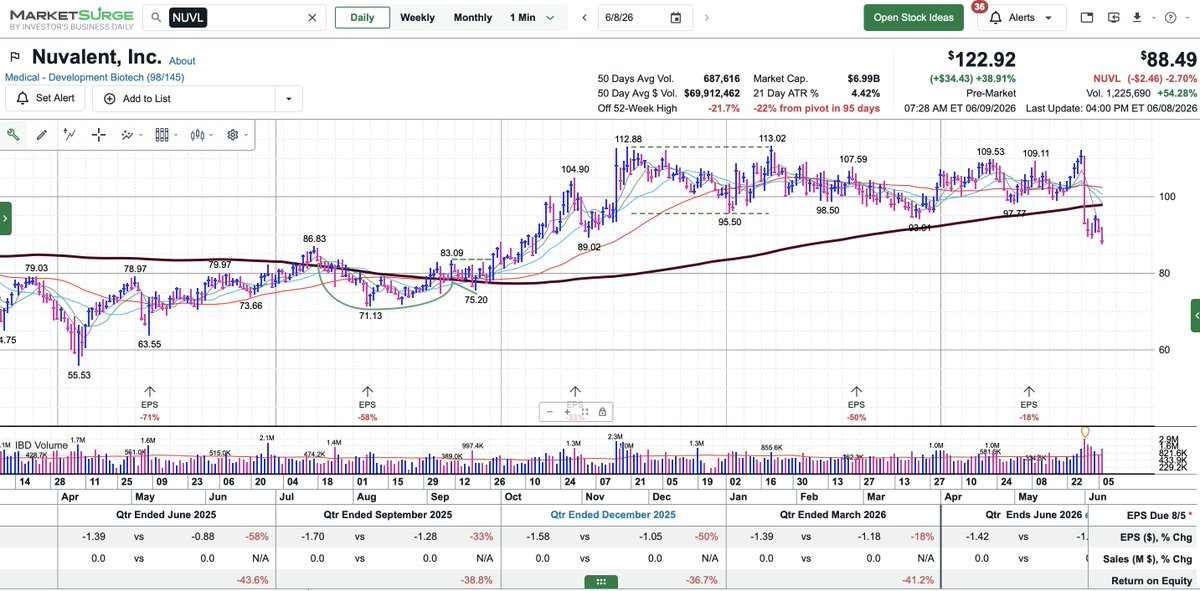Click the flag icon beside Nuvalent, Inc.

coord(14,57)
